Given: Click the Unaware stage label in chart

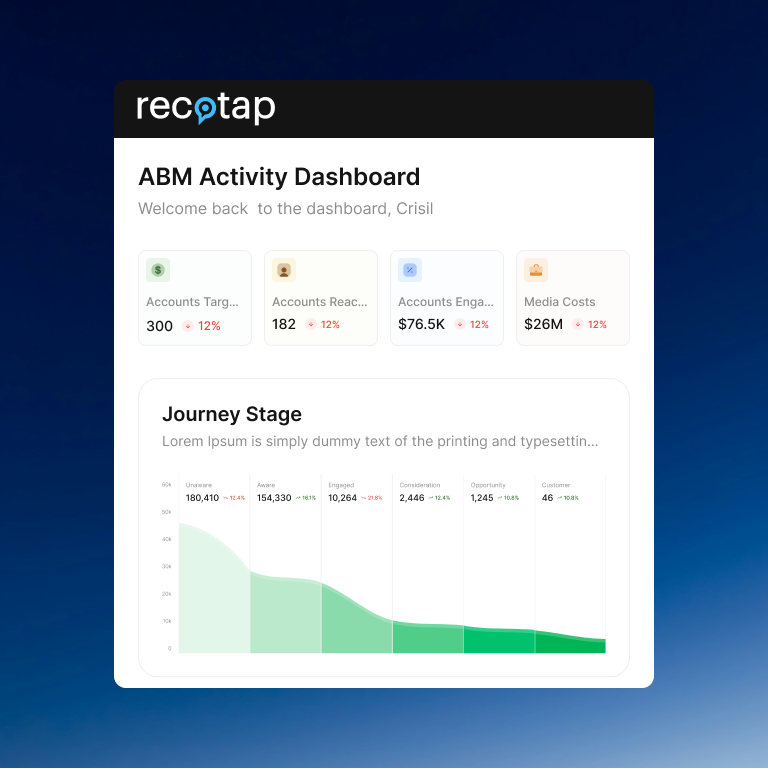Looking at the screenshot, I should 199,485.
